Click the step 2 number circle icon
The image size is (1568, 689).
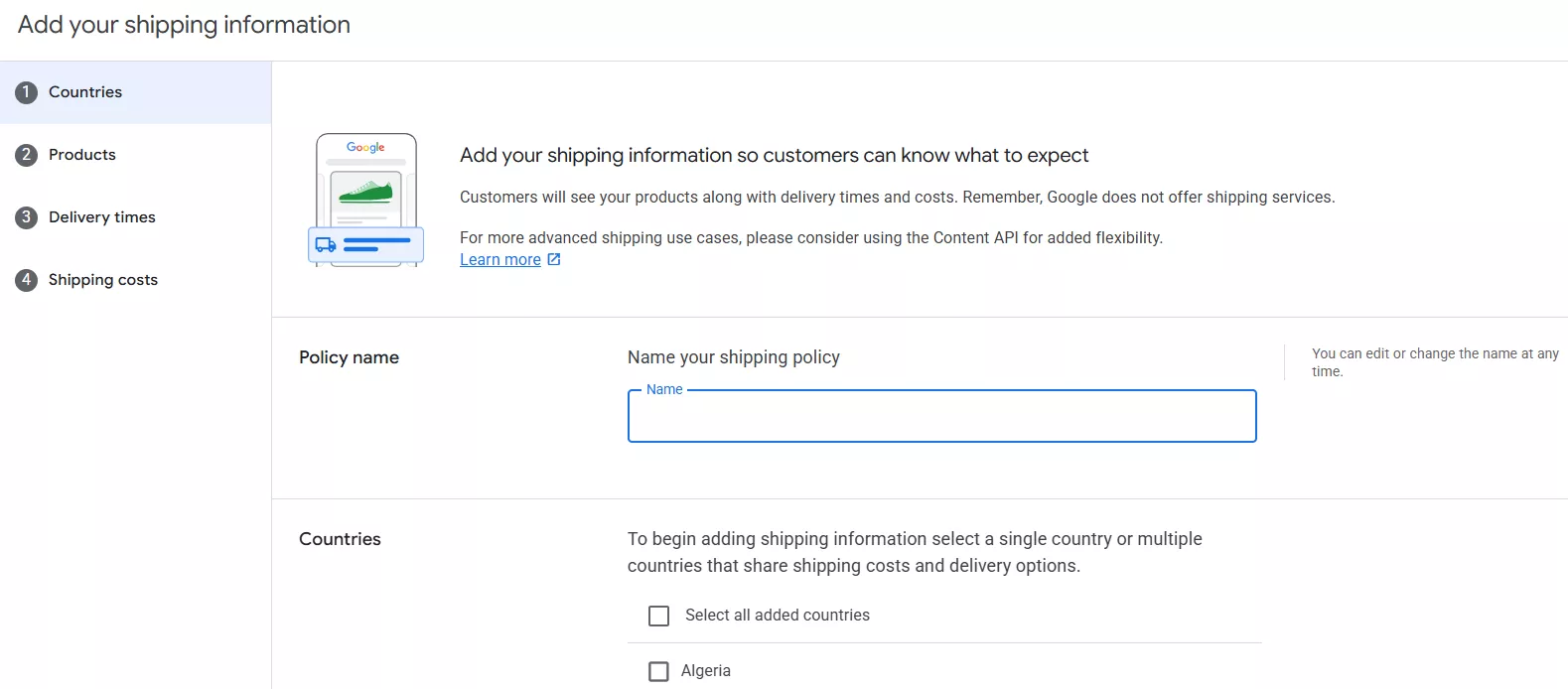27,155
